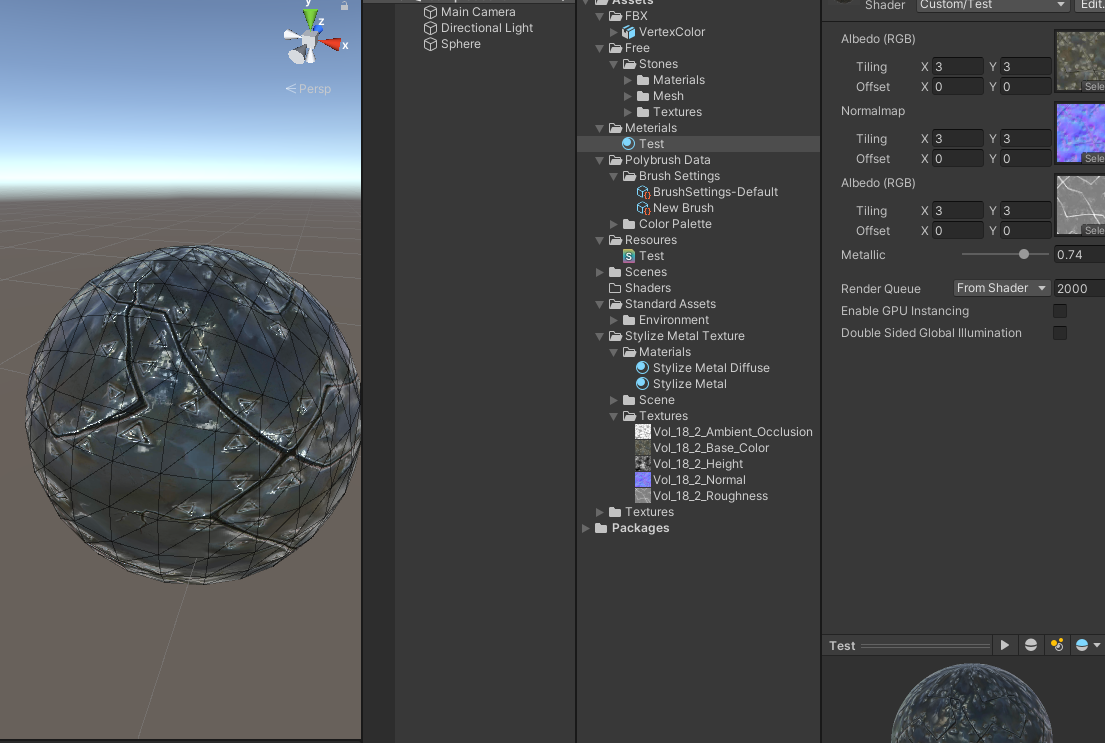Open the Render Queue From Shader dropdown
Image resolution: width=1105 pixels, height=743 pixels.
tap(1001, 288)
